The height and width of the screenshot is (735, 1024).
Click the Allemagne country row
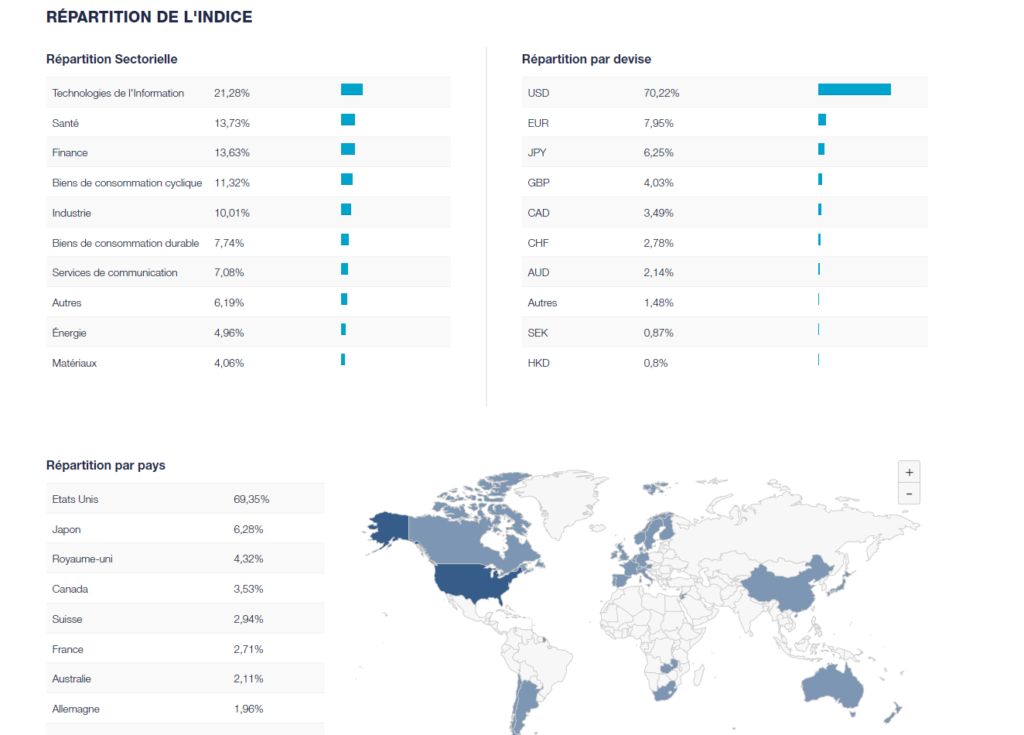pyautogui.click(x=184, y=709)
